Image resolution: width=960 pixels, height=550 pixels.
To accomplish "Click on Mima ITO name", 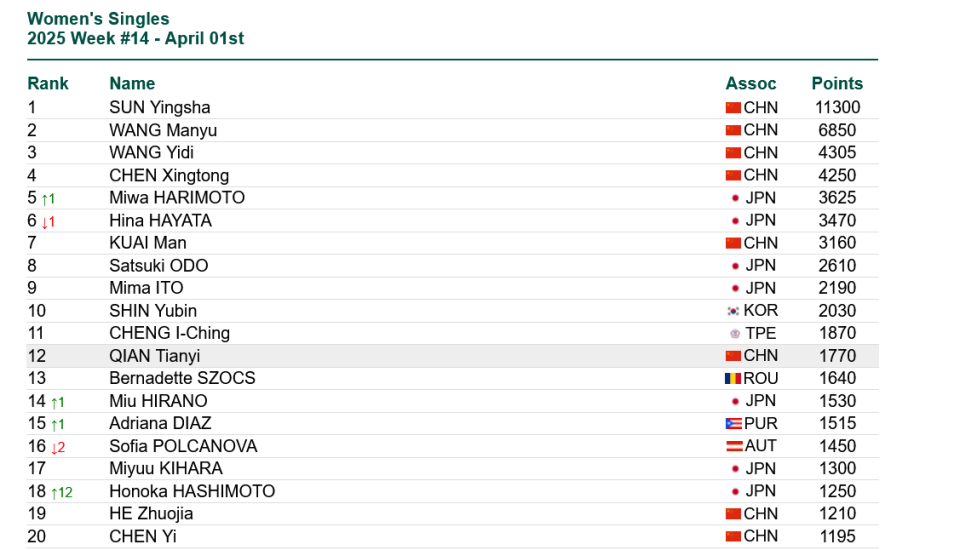I will click(146, 288).
